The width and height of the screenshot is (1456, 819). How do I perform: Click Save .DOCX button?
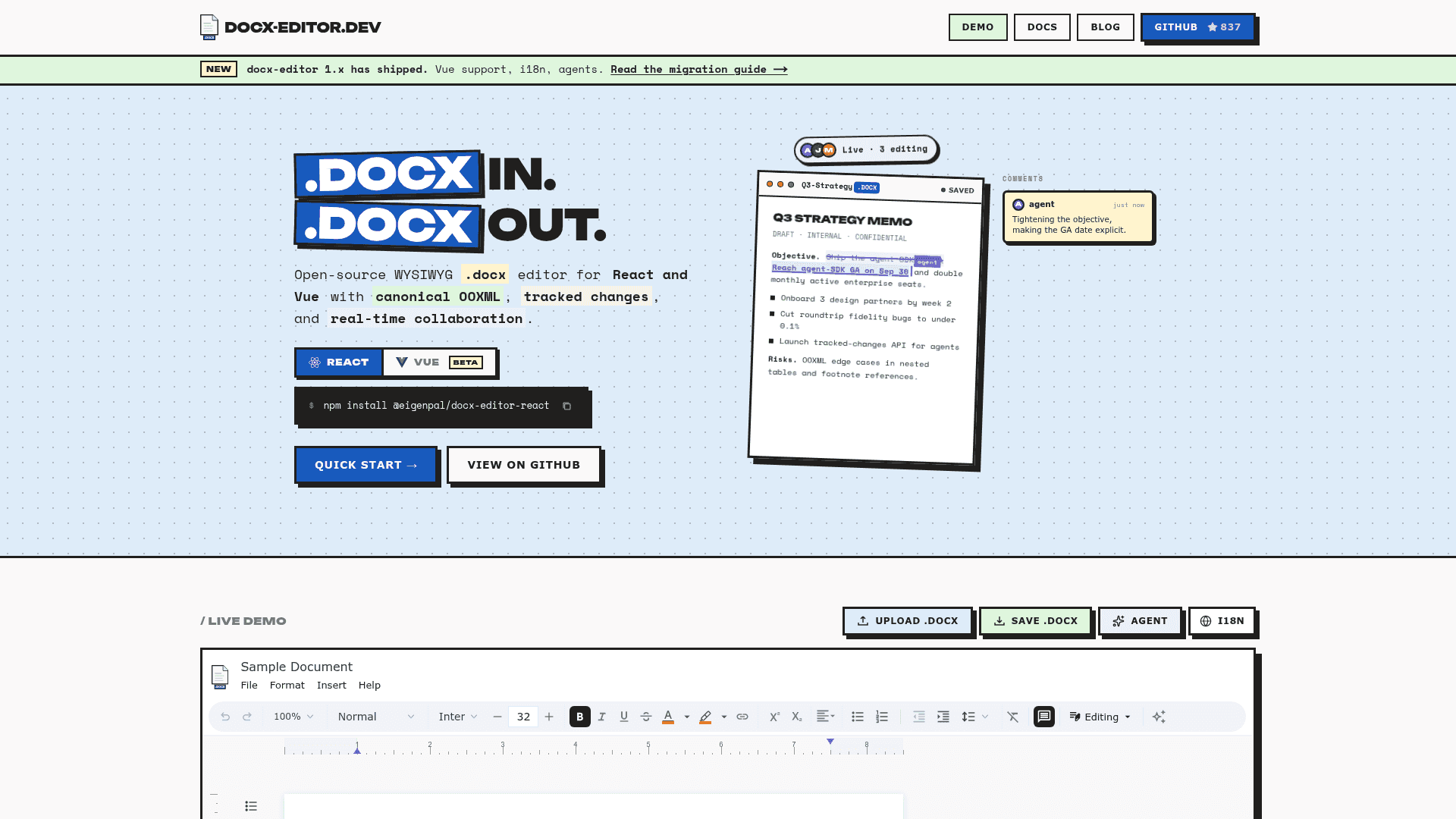(1035, 621)
